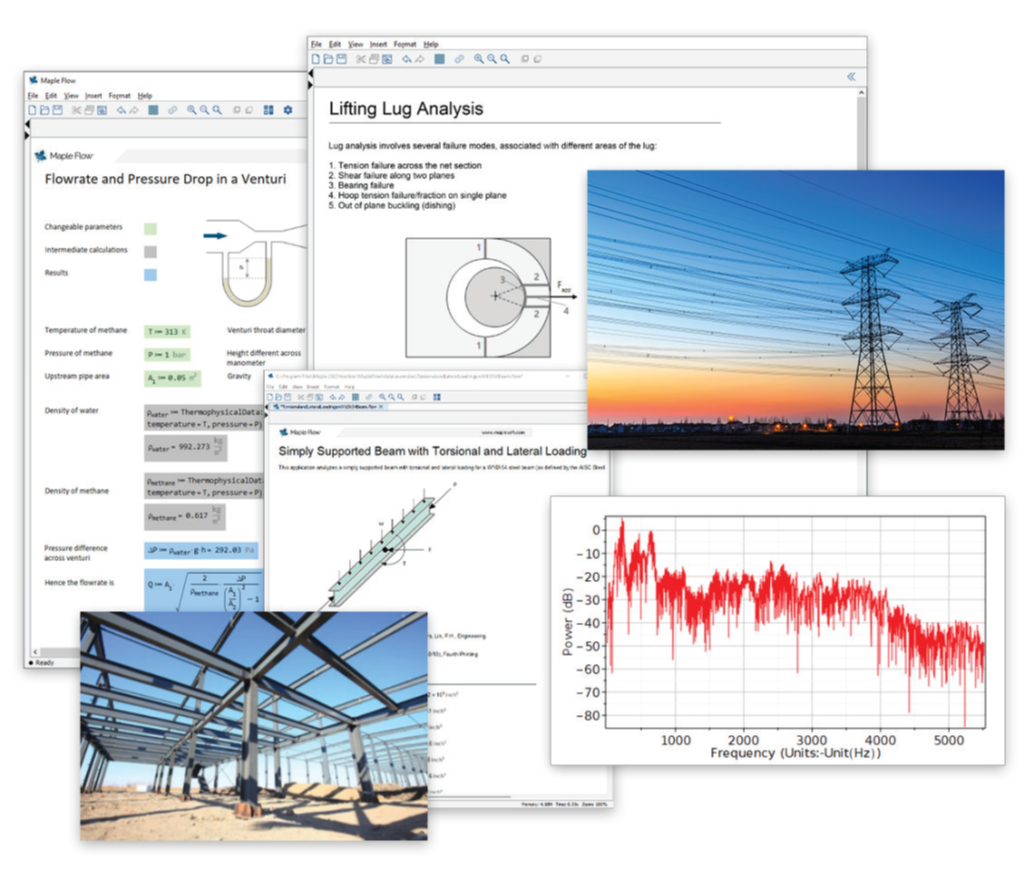Click the black collapse triangle in Lifting Lug window
This screenshot has width=1027, height=874.
point(310,74)
